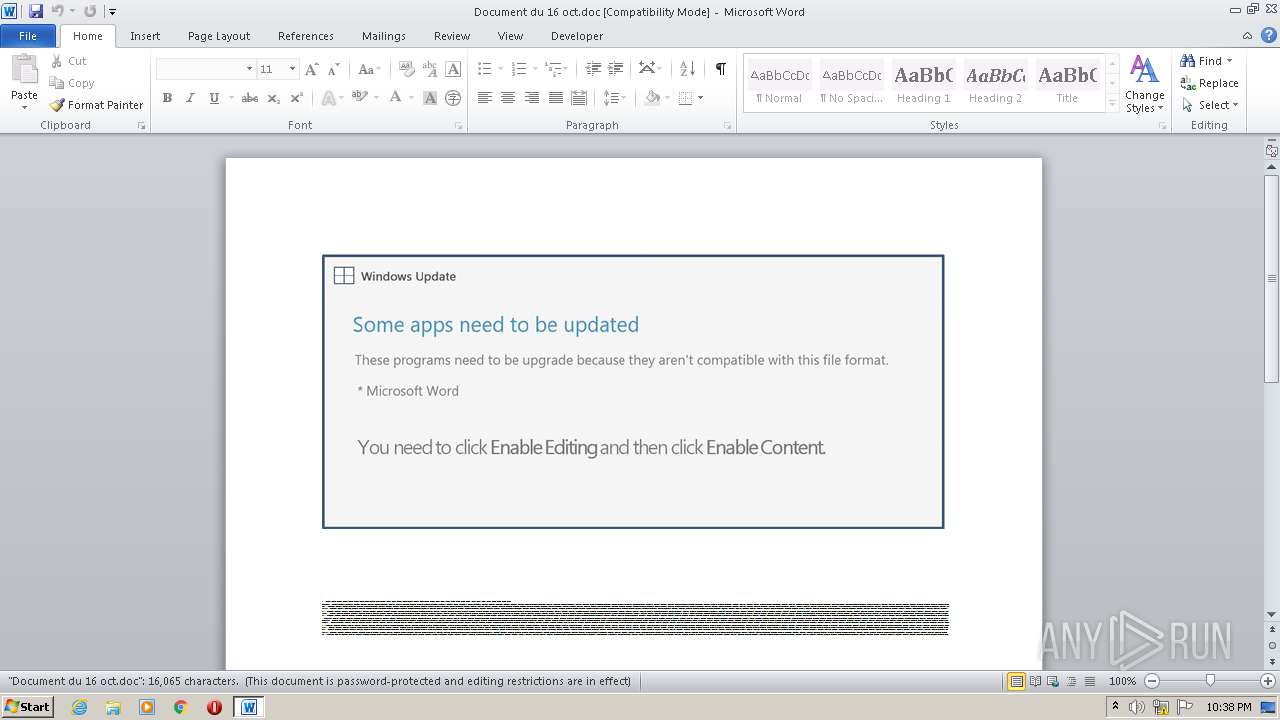
Task: Click the zoom in plus button
Action: (1269, 681)
